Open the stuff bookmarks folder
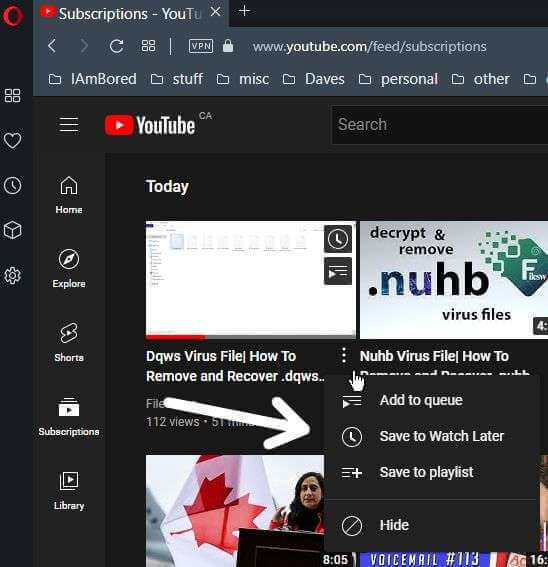Viewport: 548px width, 567px height. [x=177, y=79]
